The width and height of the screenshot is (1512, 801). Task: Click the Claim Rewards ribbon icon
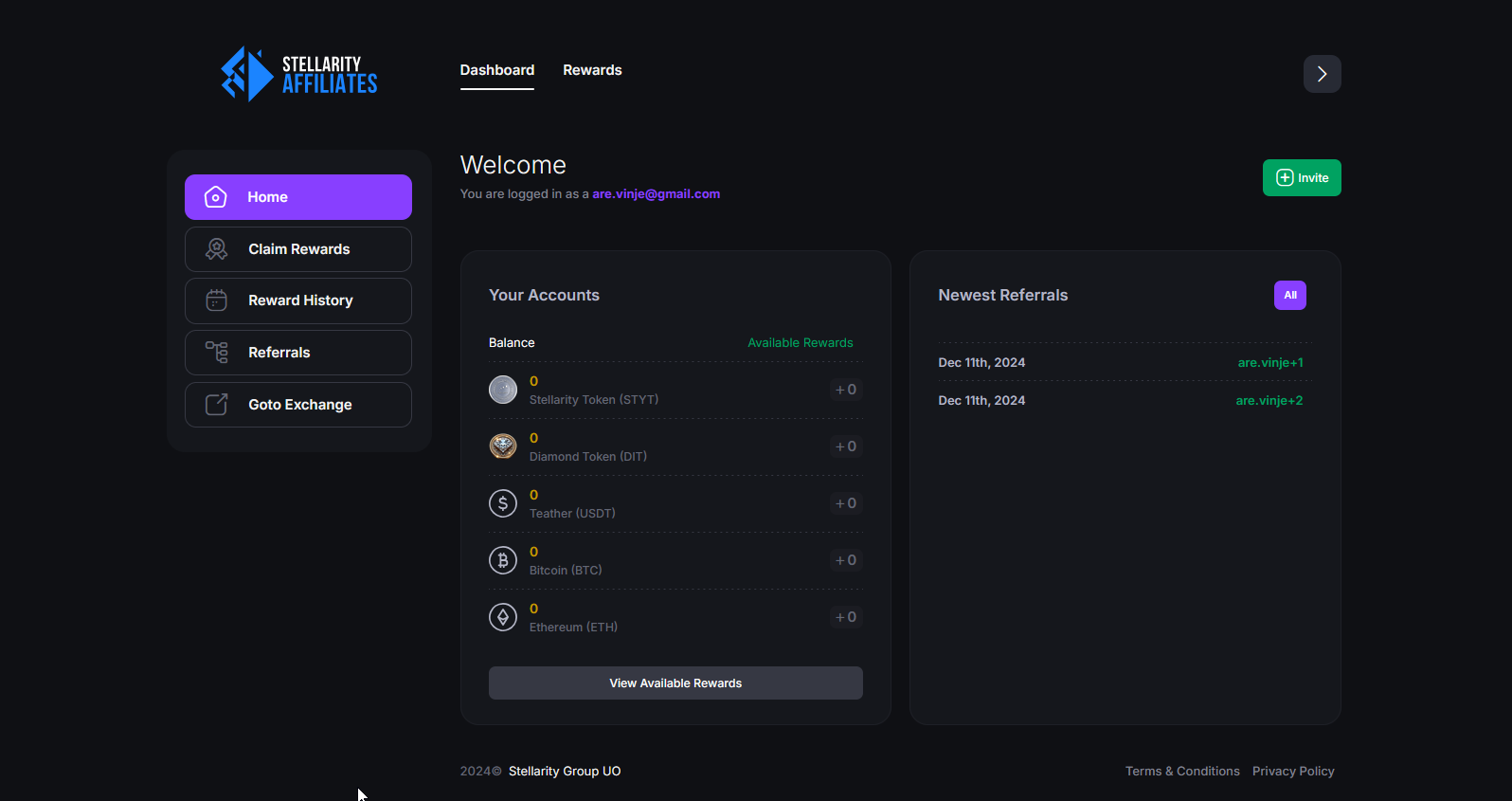pos(217,249)
